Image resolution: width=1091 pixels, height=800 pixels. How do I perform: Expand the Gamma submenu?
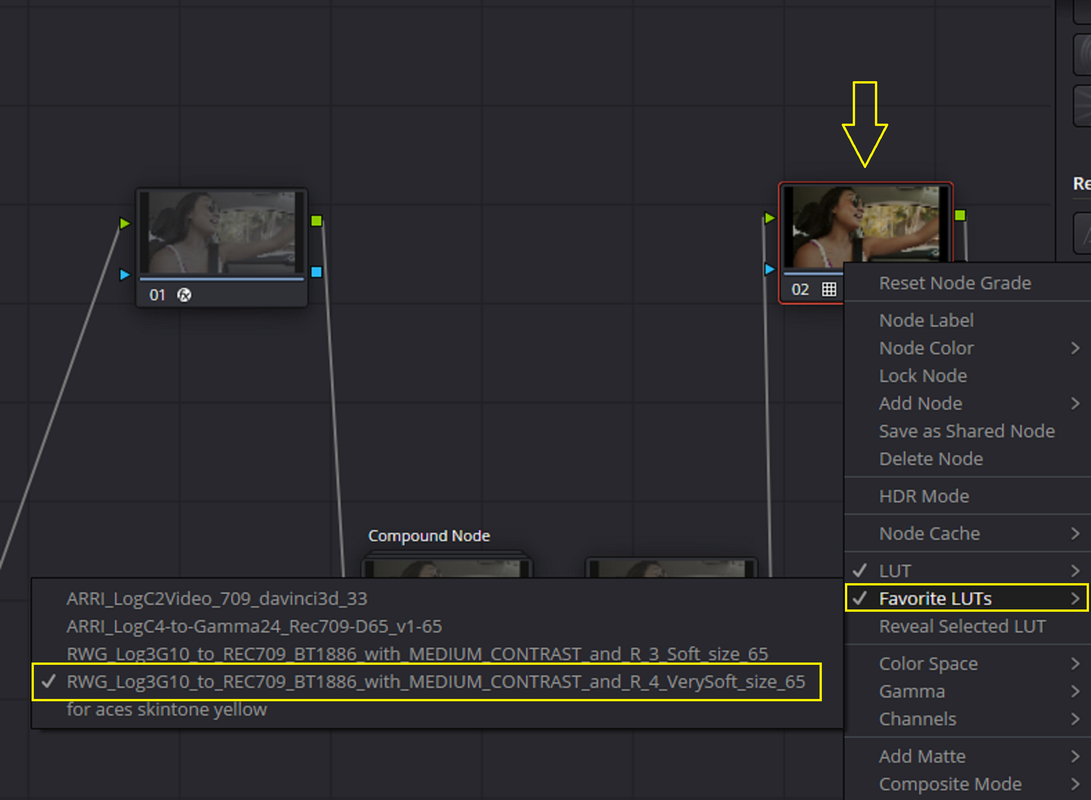pos(967,691)
